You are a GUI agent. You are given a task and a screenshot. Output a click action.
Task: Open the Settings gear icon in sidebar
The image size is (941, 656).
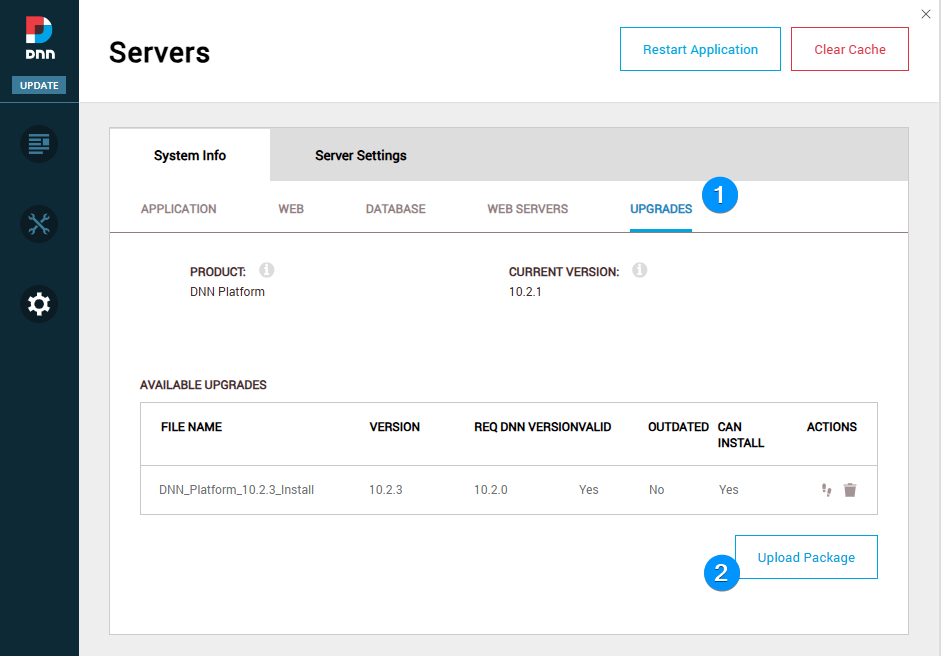tap(39, 304)
